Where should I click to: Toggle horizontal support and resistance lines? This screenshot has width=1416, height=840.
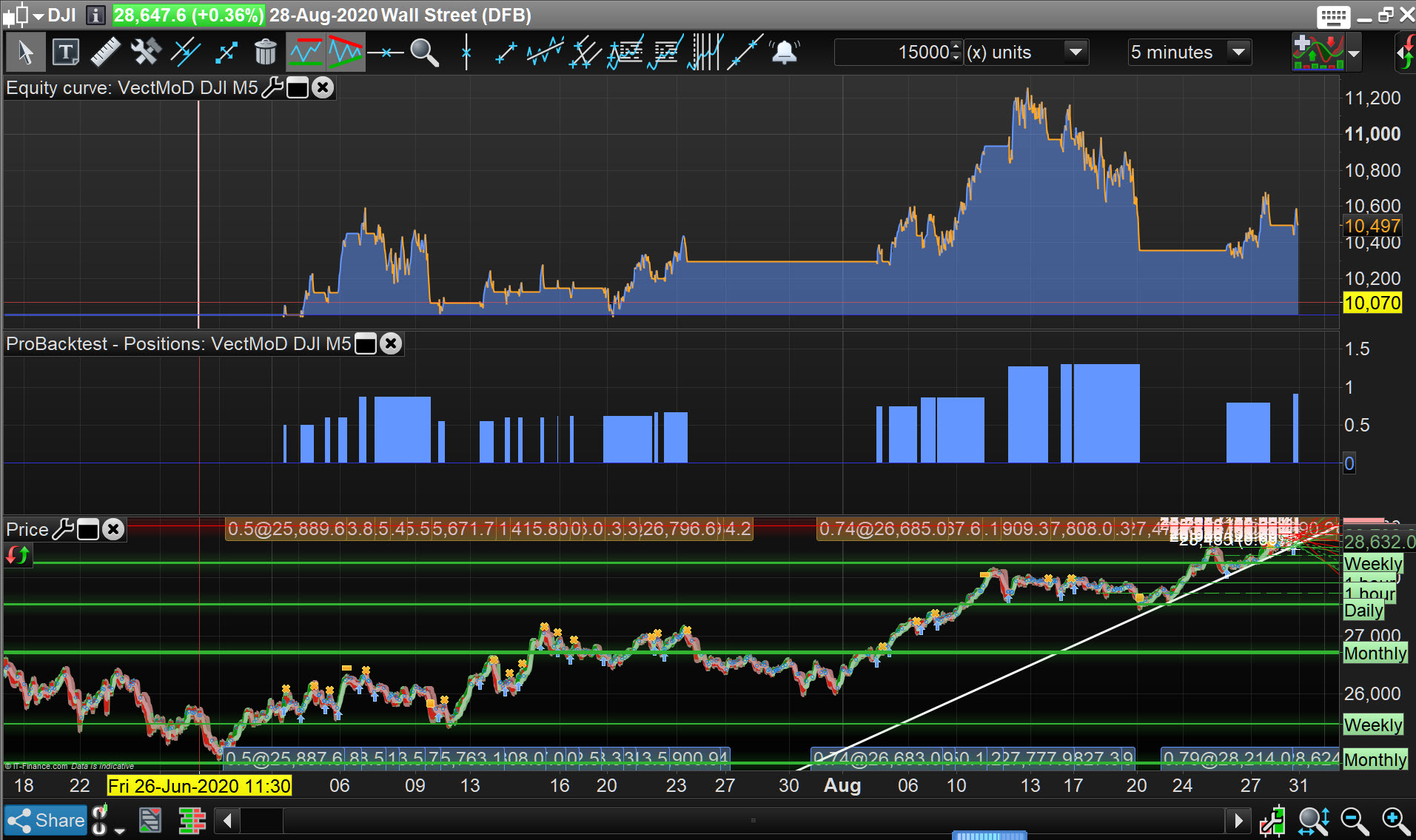coord(306,53)
